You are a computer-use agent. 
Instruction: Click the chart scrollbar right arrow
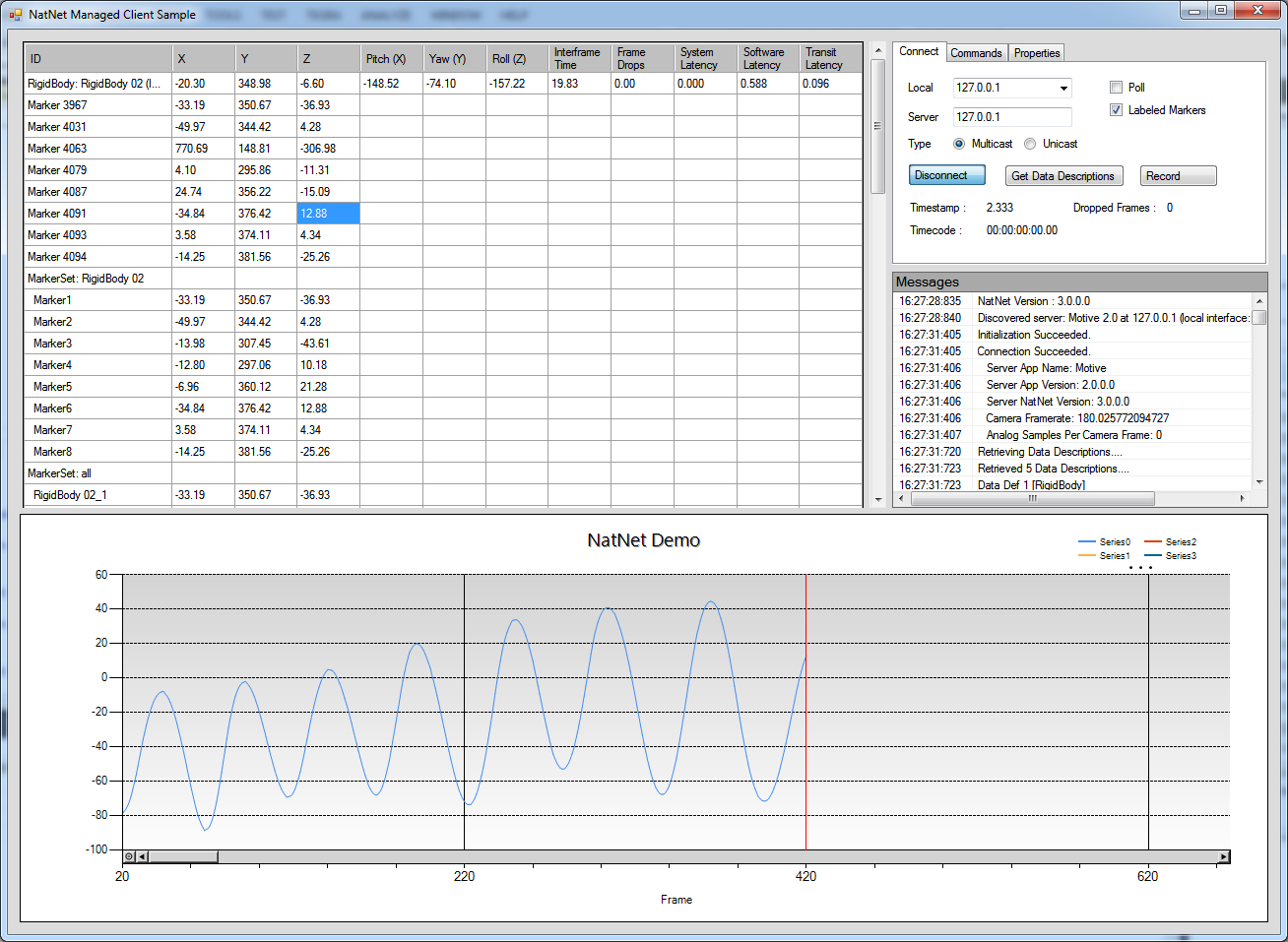point(1223,856)
